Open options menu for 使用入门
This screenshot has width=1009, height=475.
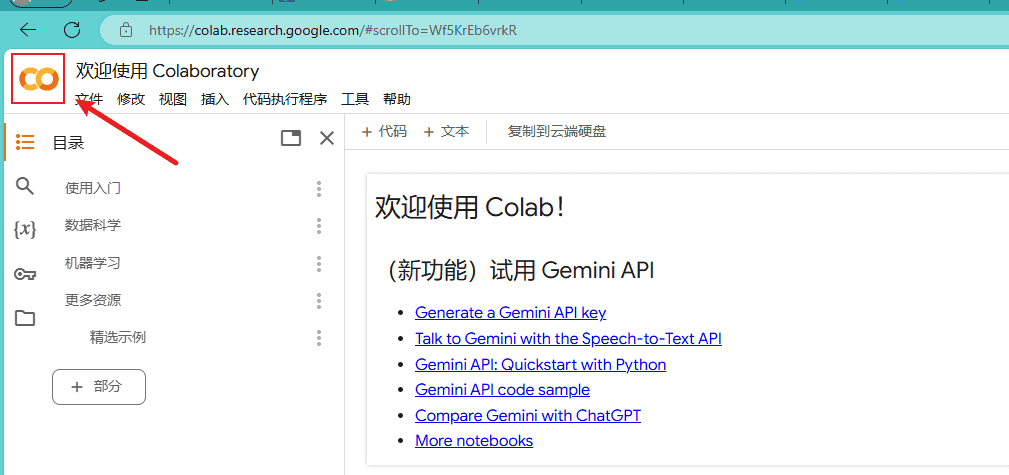(x=319, y=189)
